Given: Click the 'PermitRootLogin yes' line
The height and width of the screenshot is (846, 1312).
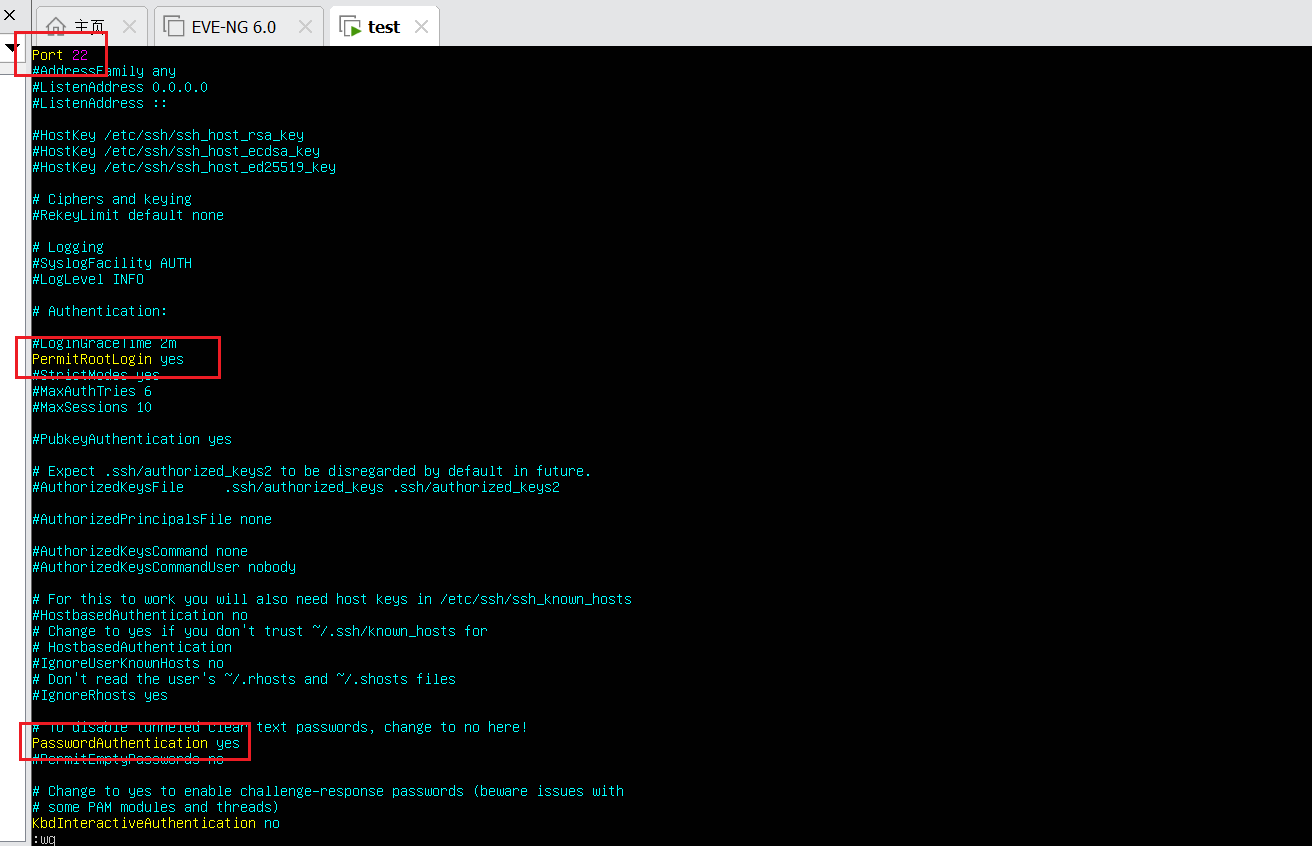Looking at the screenshot, I should [x=108, y=359].
